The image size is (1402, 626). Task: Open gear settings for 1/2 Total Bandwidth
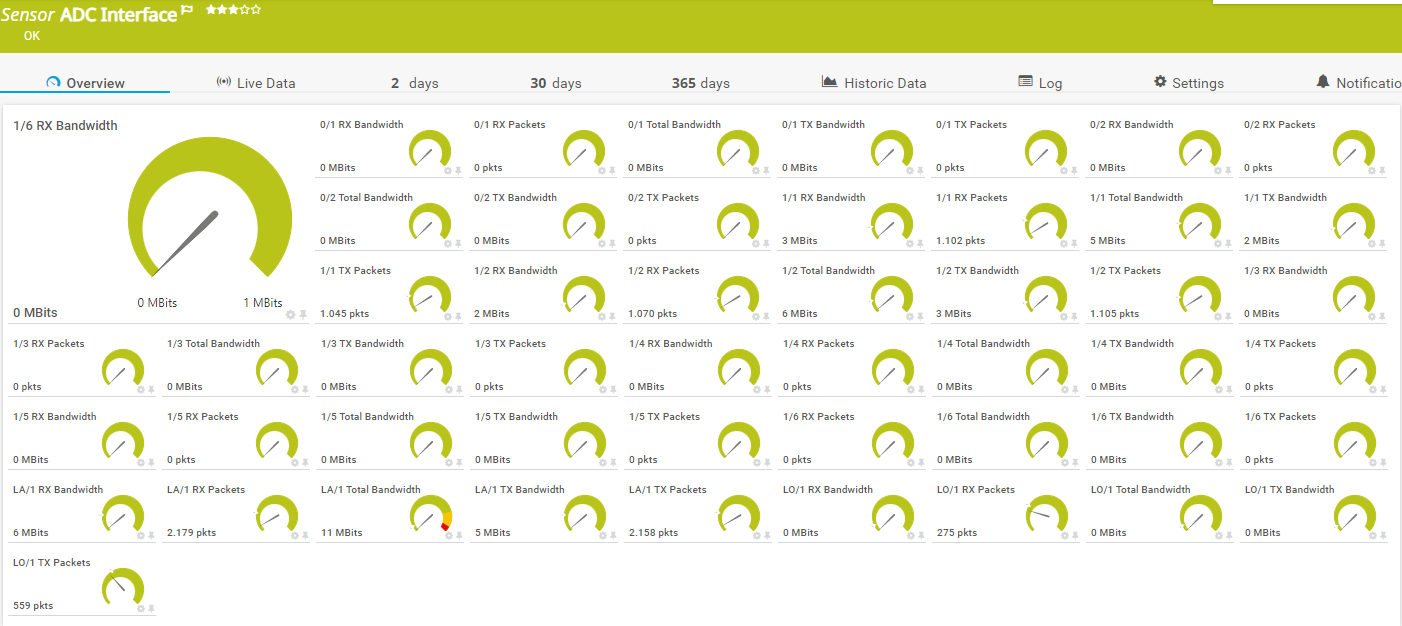coord(910,317)
